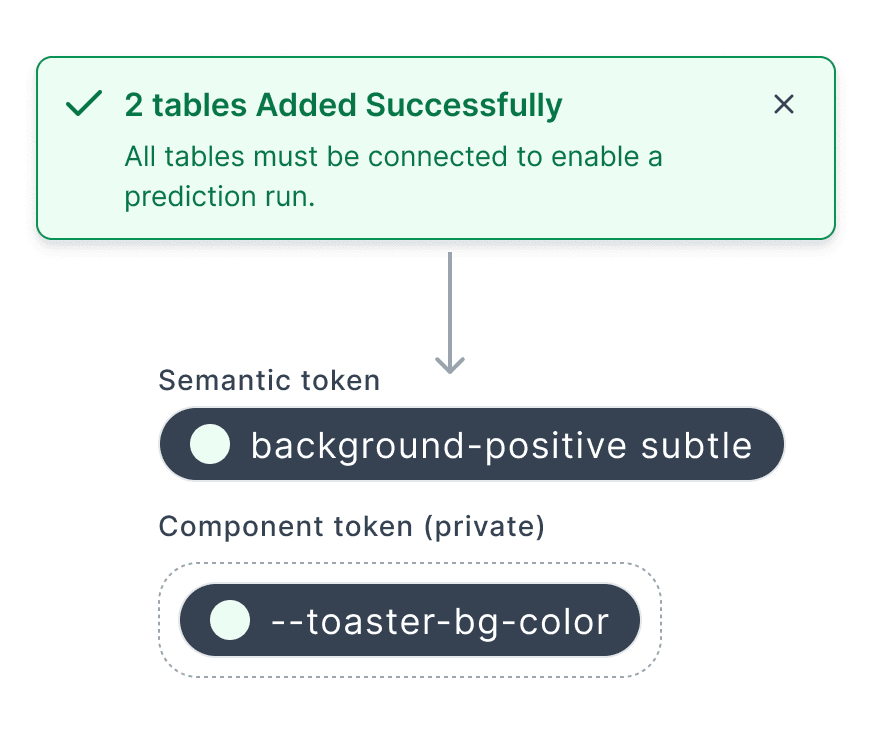
Task: Click the '--toaster-bg-color' text itself
Action: pos(440,621)
